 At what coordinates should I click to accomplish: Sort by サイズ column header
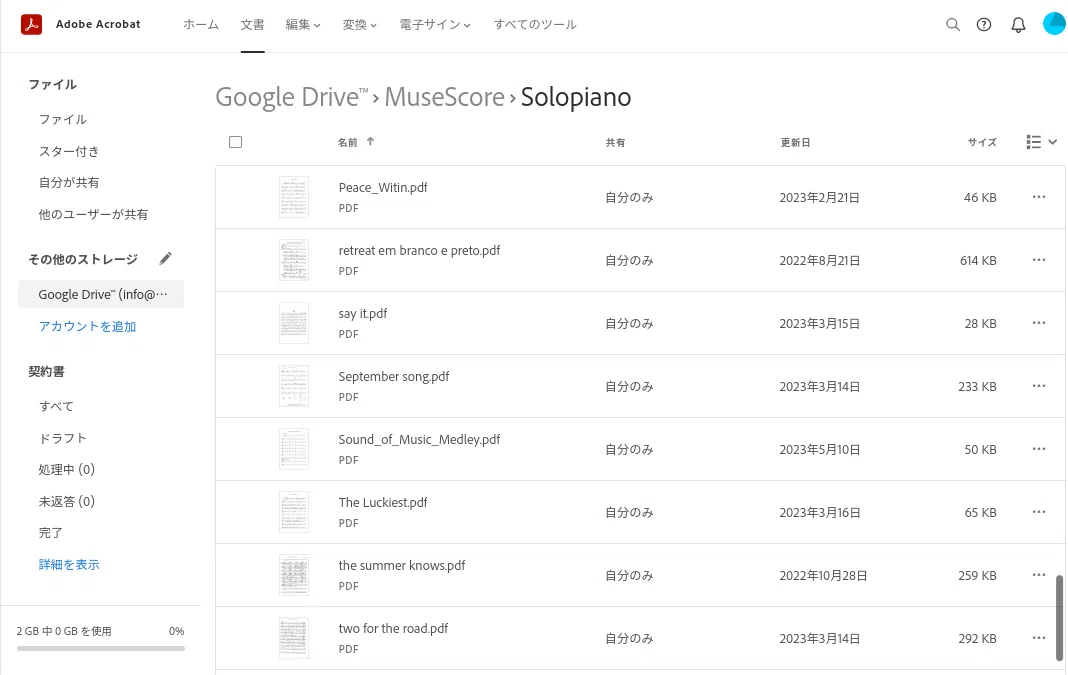pyautogui.click(x=981, y=142)
